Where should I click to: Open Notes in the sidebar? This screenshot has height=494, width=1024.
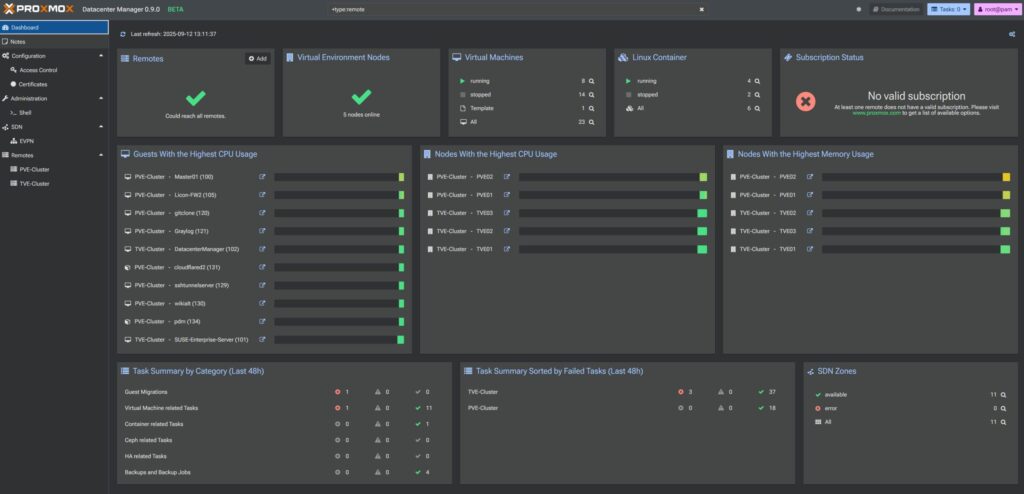[54, 42]
